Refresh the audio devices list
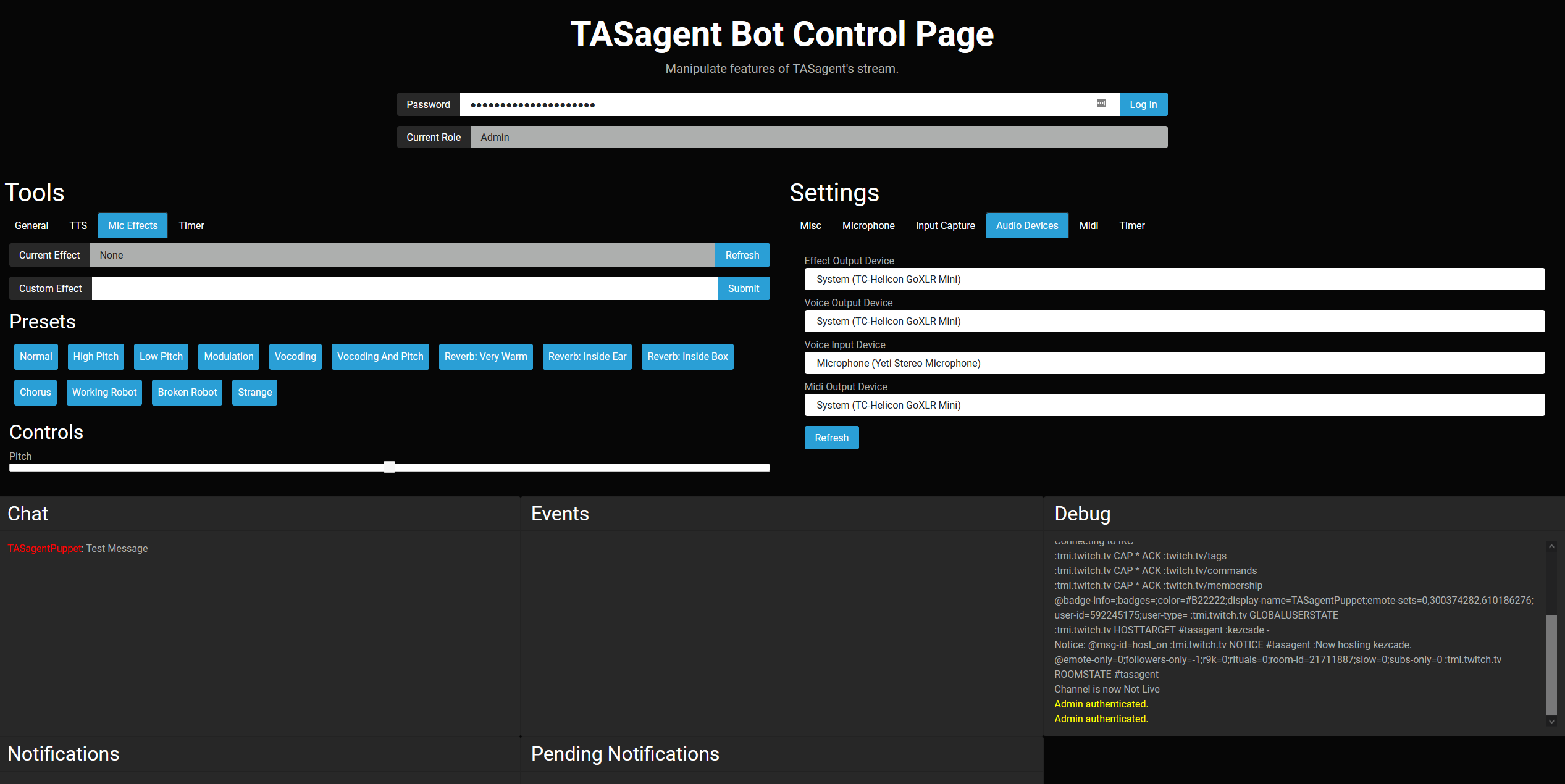The image size is (1565, 784). pyautogui.click(x=831, y=438)
